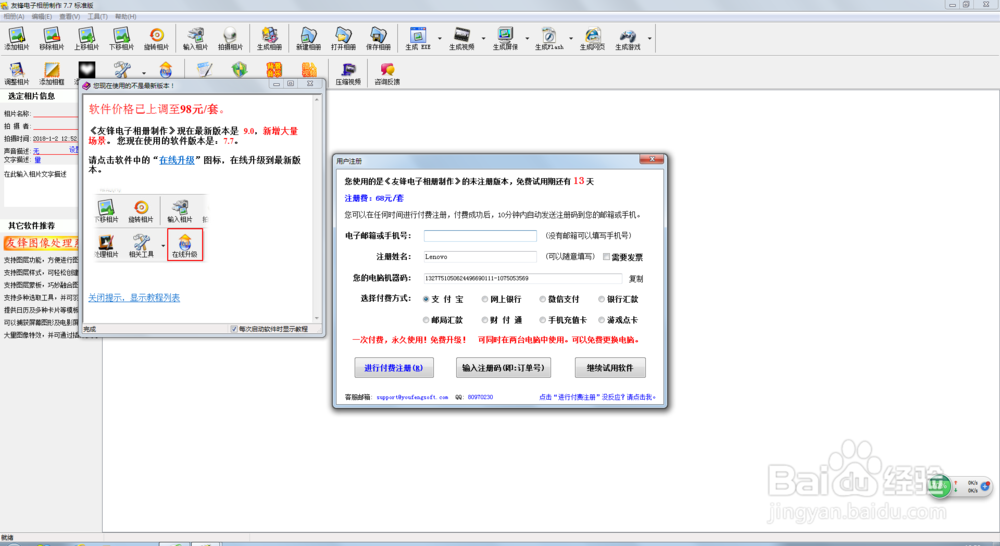Click the 注册姓名 field containing Lenovo
1000x546 pixels.
coord(480,256)
